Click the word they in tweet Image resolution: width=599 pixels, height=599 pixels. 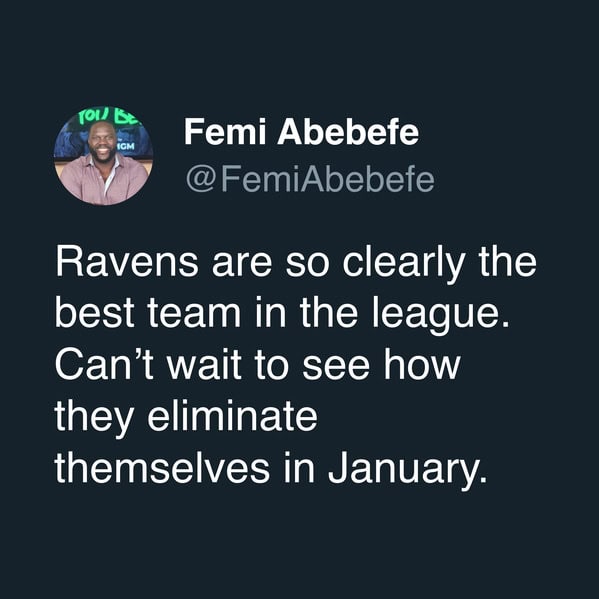(x=94, y=418)
